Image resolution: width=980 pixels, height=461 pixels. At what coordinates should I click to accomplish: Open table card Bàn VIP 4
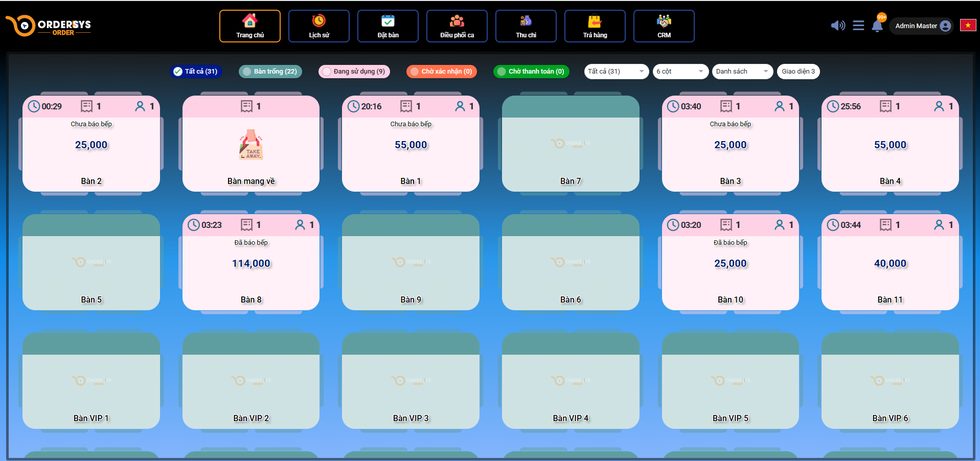pyautogui.click(x=571, y=380)
